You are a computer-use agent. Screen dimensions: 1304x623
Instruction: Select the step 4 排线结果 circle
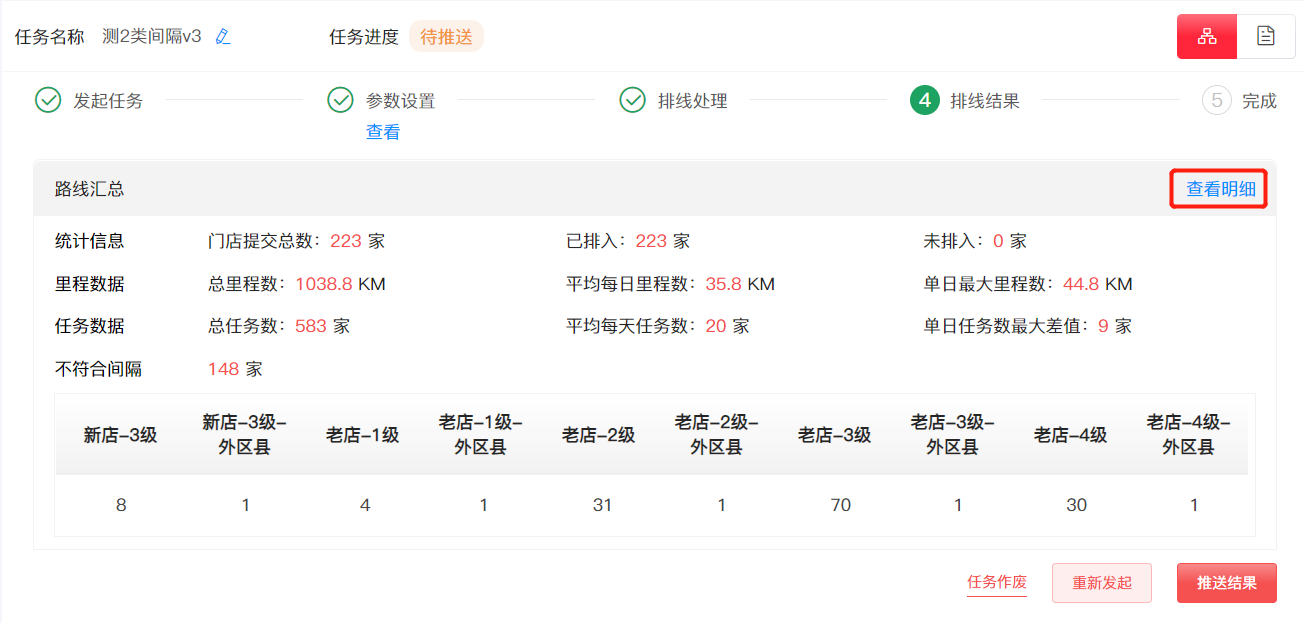click(924, 100)
